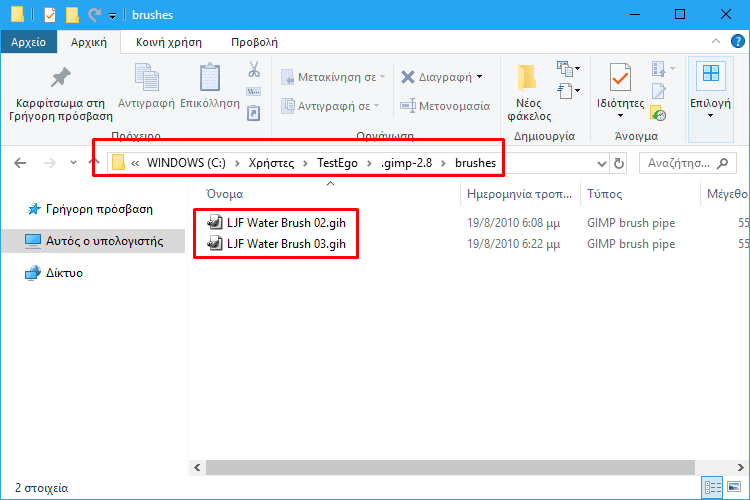
Task: Click the date 19/8/2010 6:22 μμ
Action: [513, 244]
